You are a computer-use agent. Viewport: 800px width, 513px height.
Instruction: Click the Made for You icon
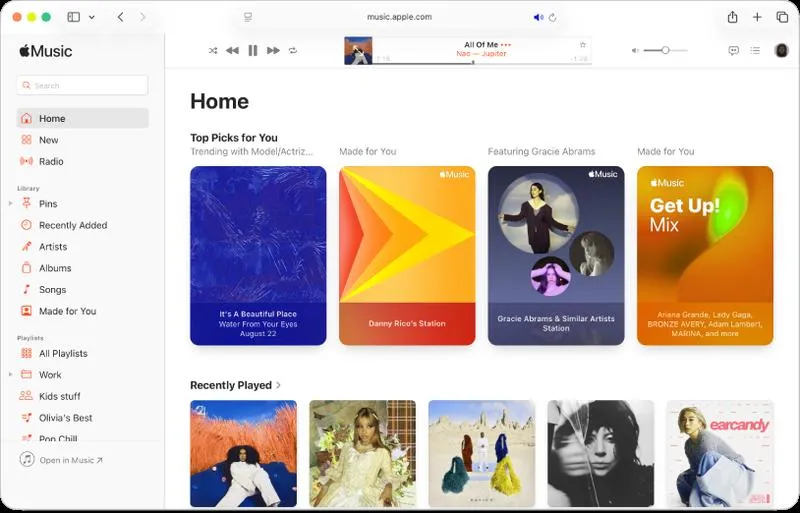pyautogui.click(x=27, y=311)
